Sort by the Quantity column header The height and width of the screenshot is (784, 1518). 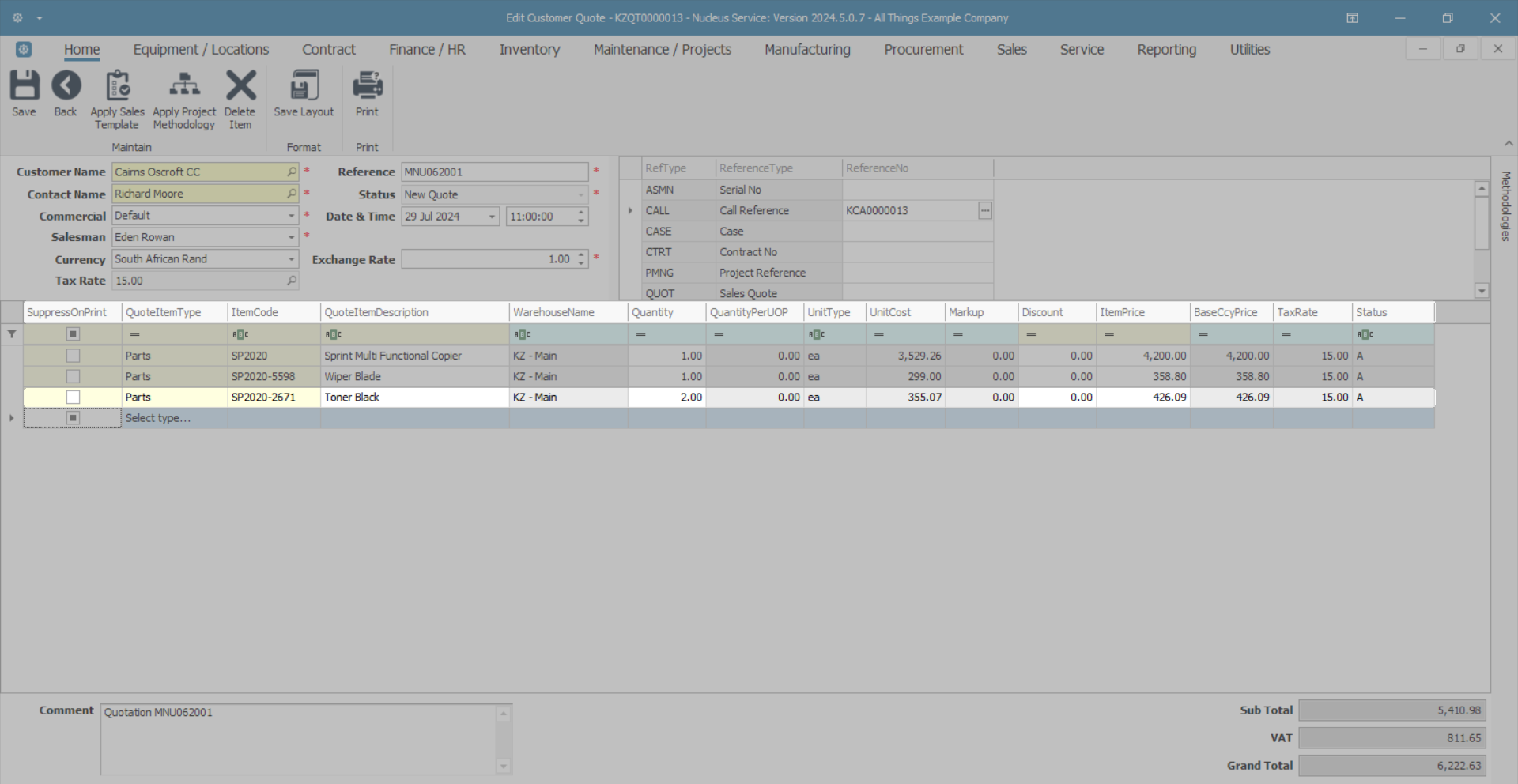click(x=666, y=312)
